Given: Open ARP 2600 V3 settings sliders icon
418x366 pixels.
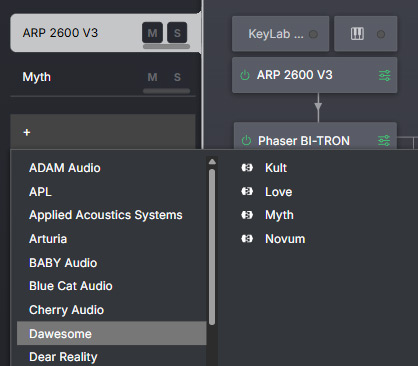Looking at the screenshot, I should pos(384,75).
